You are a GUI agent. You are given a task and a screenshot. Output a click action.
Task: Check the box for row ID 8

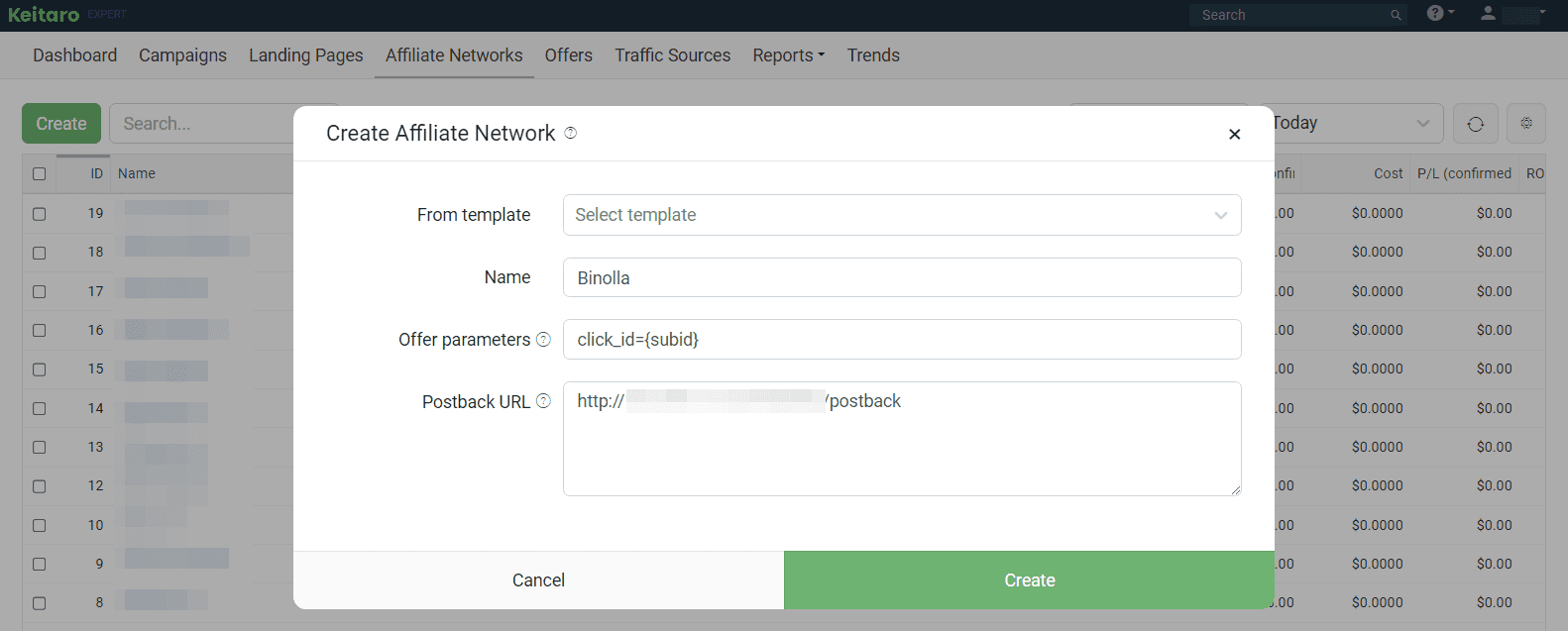coord(39,603)
